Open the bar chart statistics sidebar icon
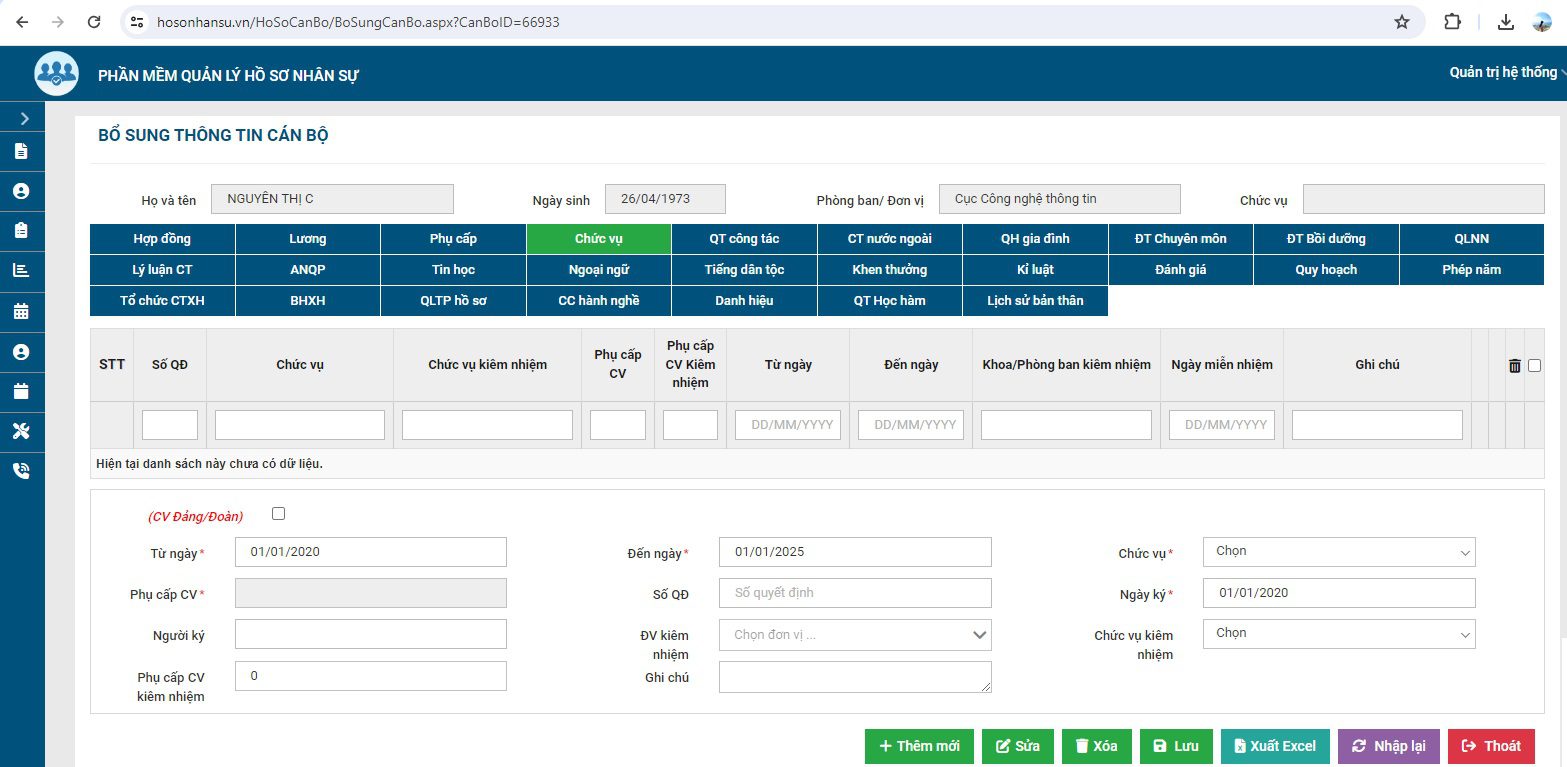This screenshot has width=1567, height=767. (x=21, y=270)
